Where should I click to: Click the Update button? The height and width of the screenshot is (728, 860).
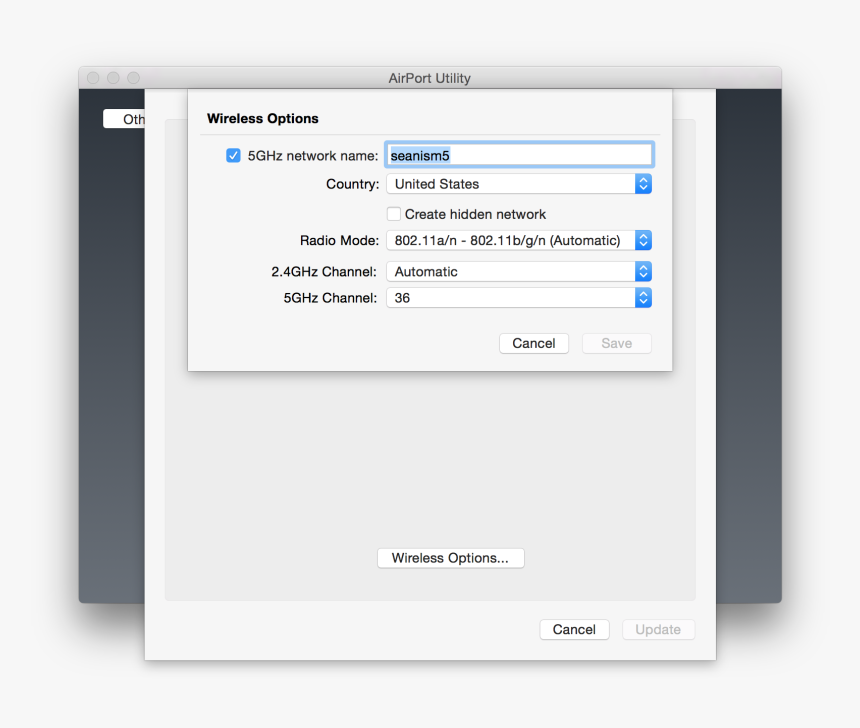[x=658, y=629]
